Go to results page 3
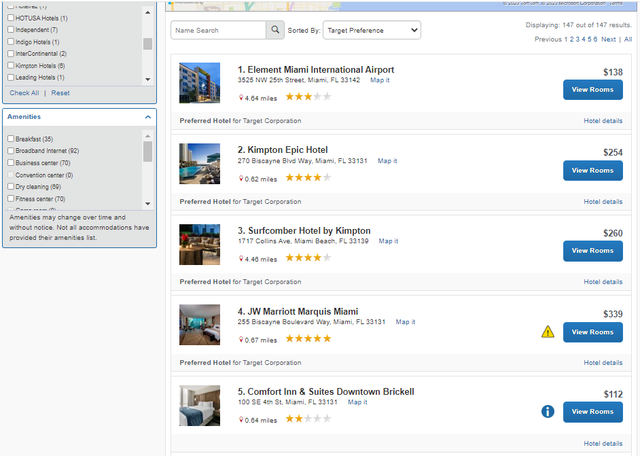This screenshot has width=640, height=456. point(578,39)
